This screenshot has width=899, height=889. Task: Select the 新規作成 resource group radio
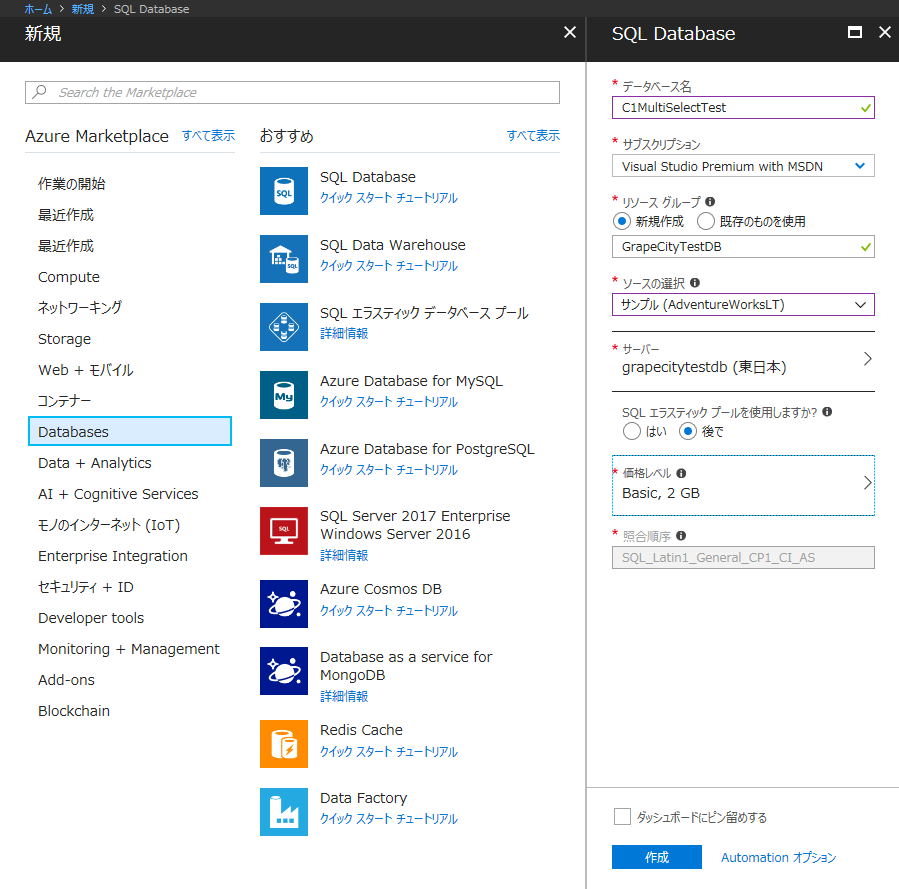coord(622,221)
